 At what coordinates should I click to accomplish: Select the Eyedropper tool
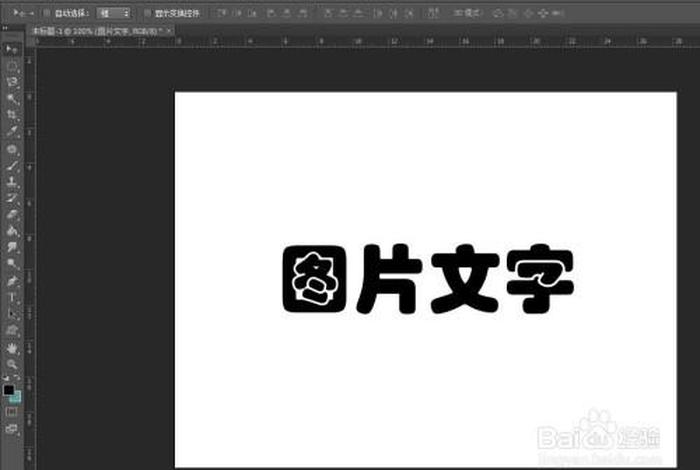click(x=12, y=132)
